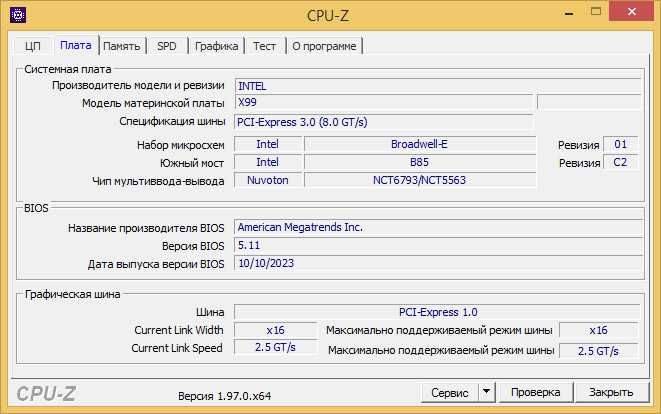Image resolution: width=661 pixels, height=414 pixels.
Task: Click the PCI-Express 3.0 (8.0 GT/s) field
Action: pyautogui.click(x=383, y=122)
